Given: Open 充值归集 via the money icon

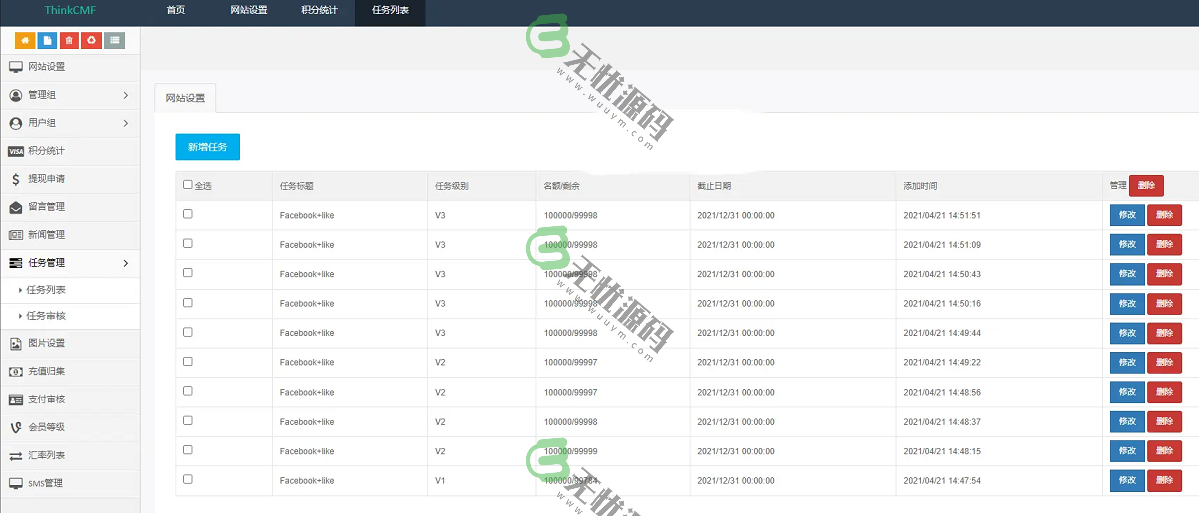Looking at the screenshot, I should 15,372.
